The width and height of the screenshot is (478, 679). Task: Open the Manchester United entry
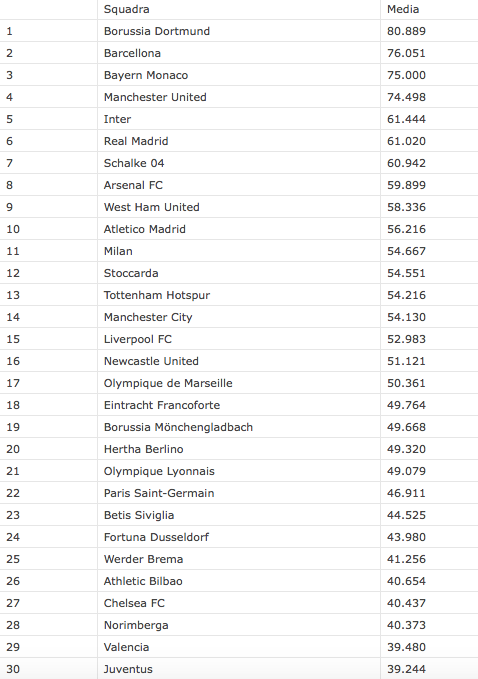(155, 97)
